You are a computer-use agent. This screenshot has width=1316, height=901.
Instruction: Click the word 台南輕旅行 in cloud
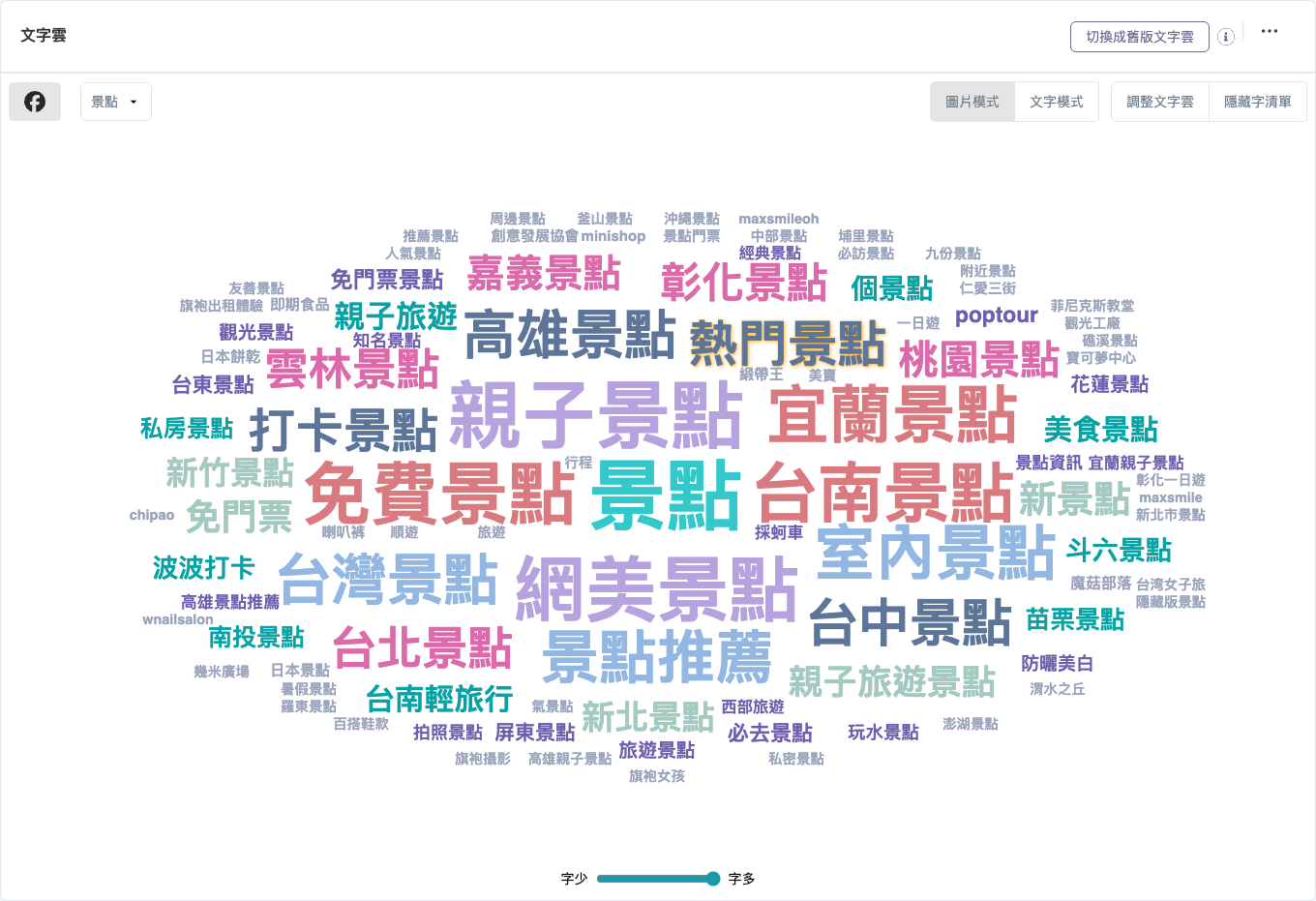(439, 699)
